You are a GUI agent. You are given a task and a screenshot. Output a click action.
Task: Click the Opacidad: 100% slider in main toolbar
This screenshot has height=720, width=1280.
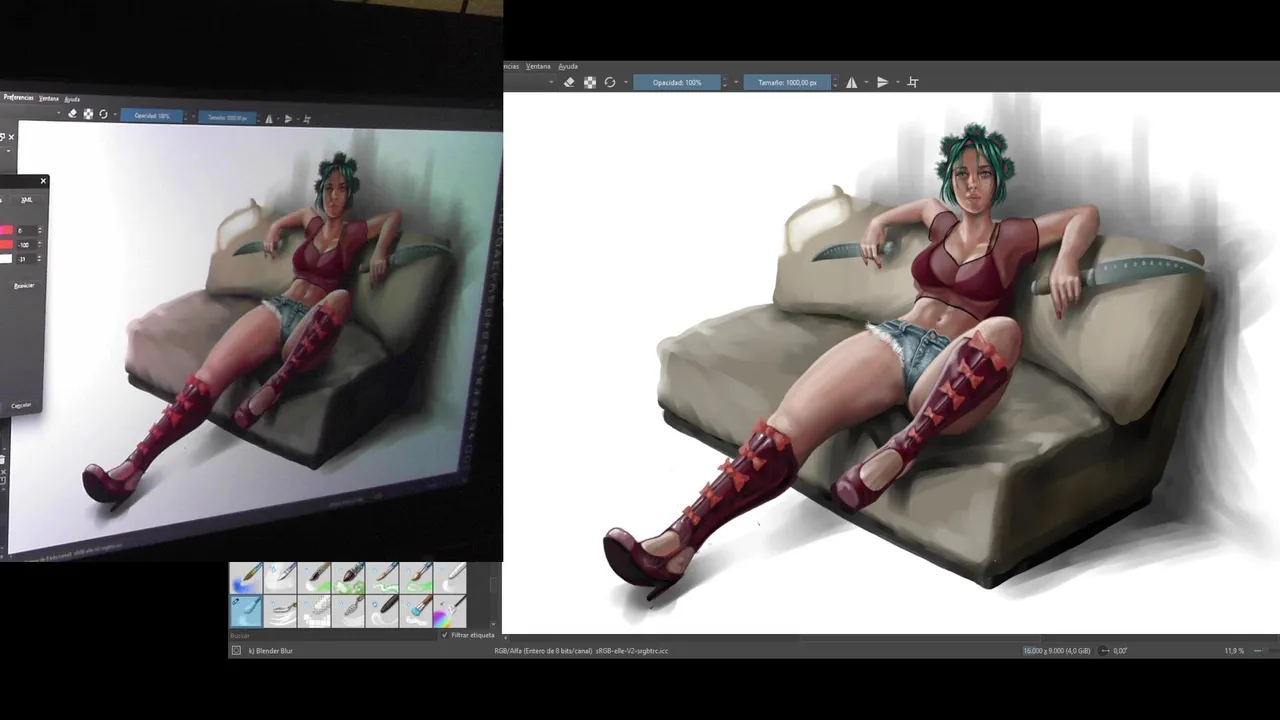pos(677,82)
